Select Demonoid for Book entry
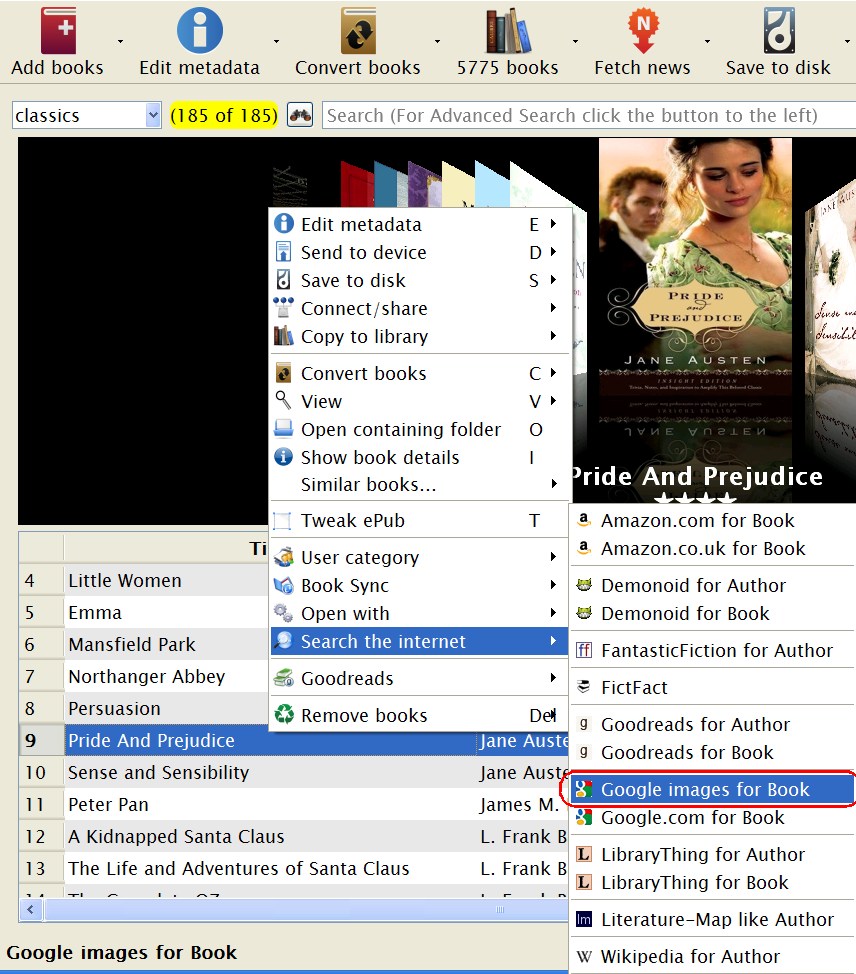This screenshot has width=856, height=974. tap(713, 613)
